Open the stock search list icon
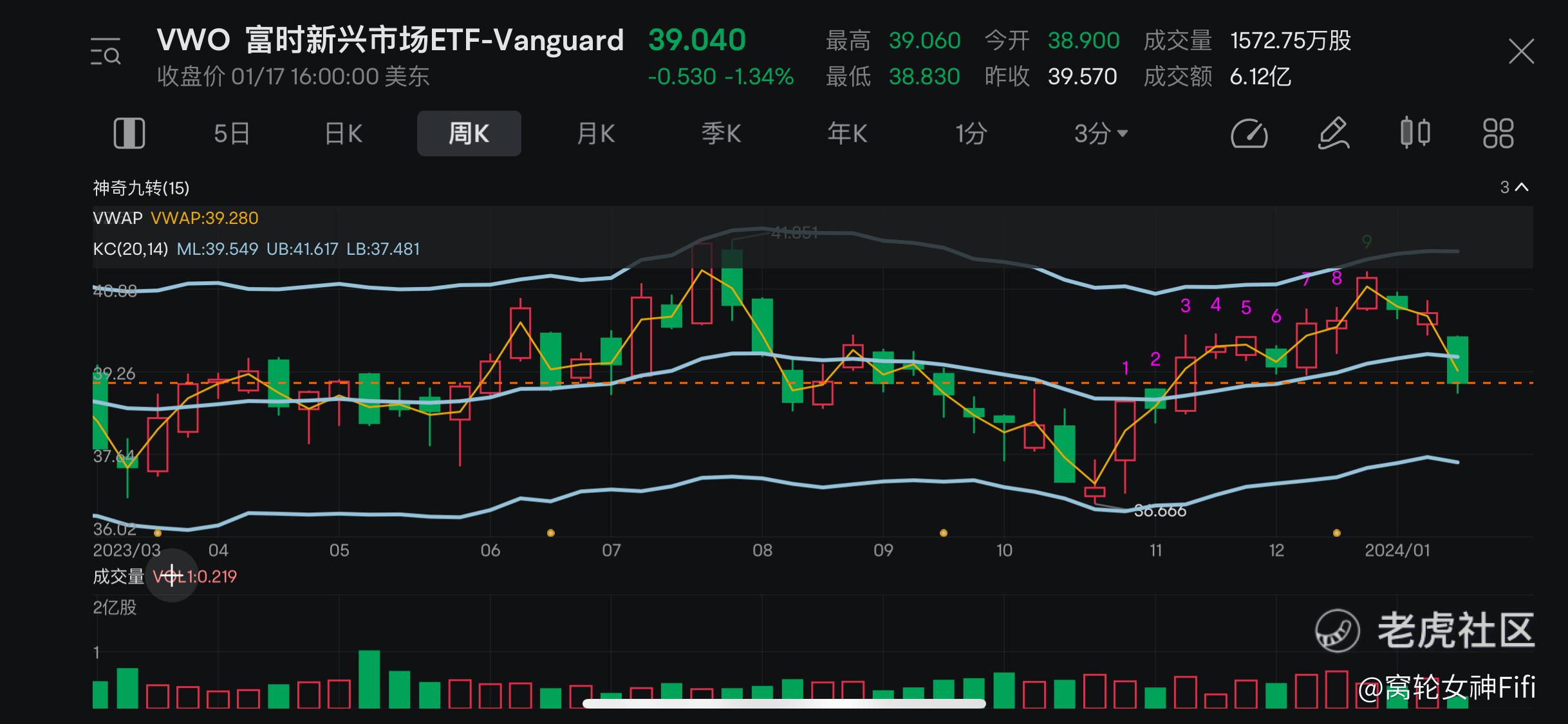This screenshot has height=724, width=1568. coord(106,51)
